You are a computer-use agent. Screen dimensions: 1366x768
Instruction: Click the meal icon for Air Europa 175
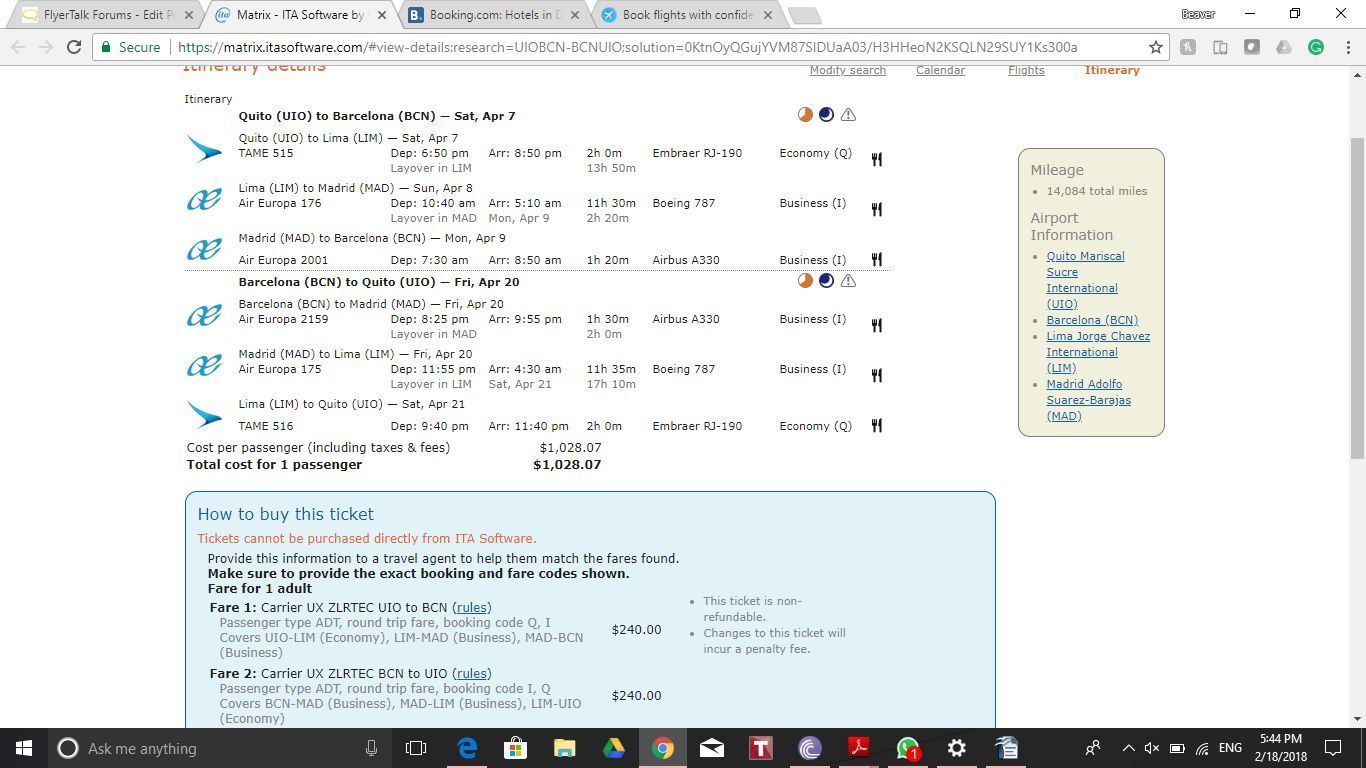click(877, 375)
